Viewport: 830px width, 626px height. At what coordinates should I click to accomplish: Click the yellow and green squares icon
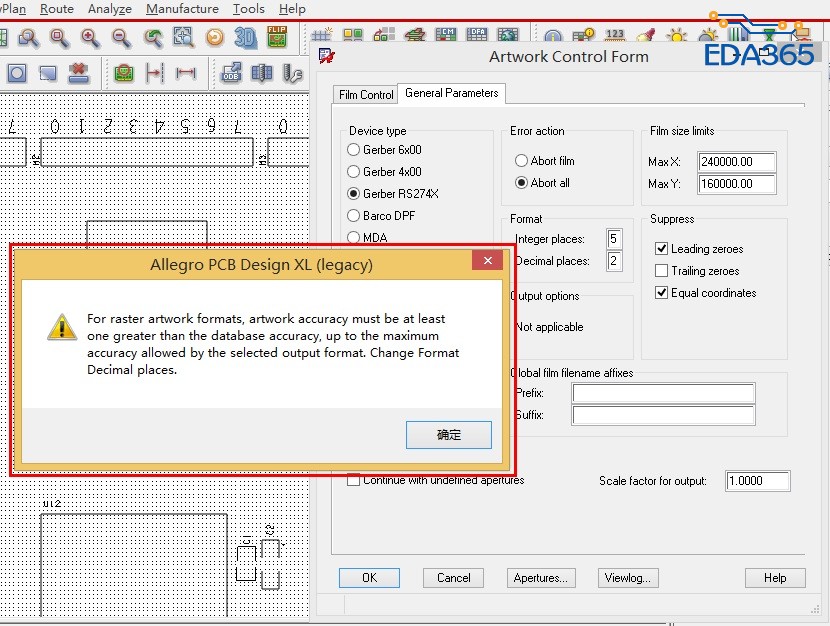click(353, 35)
